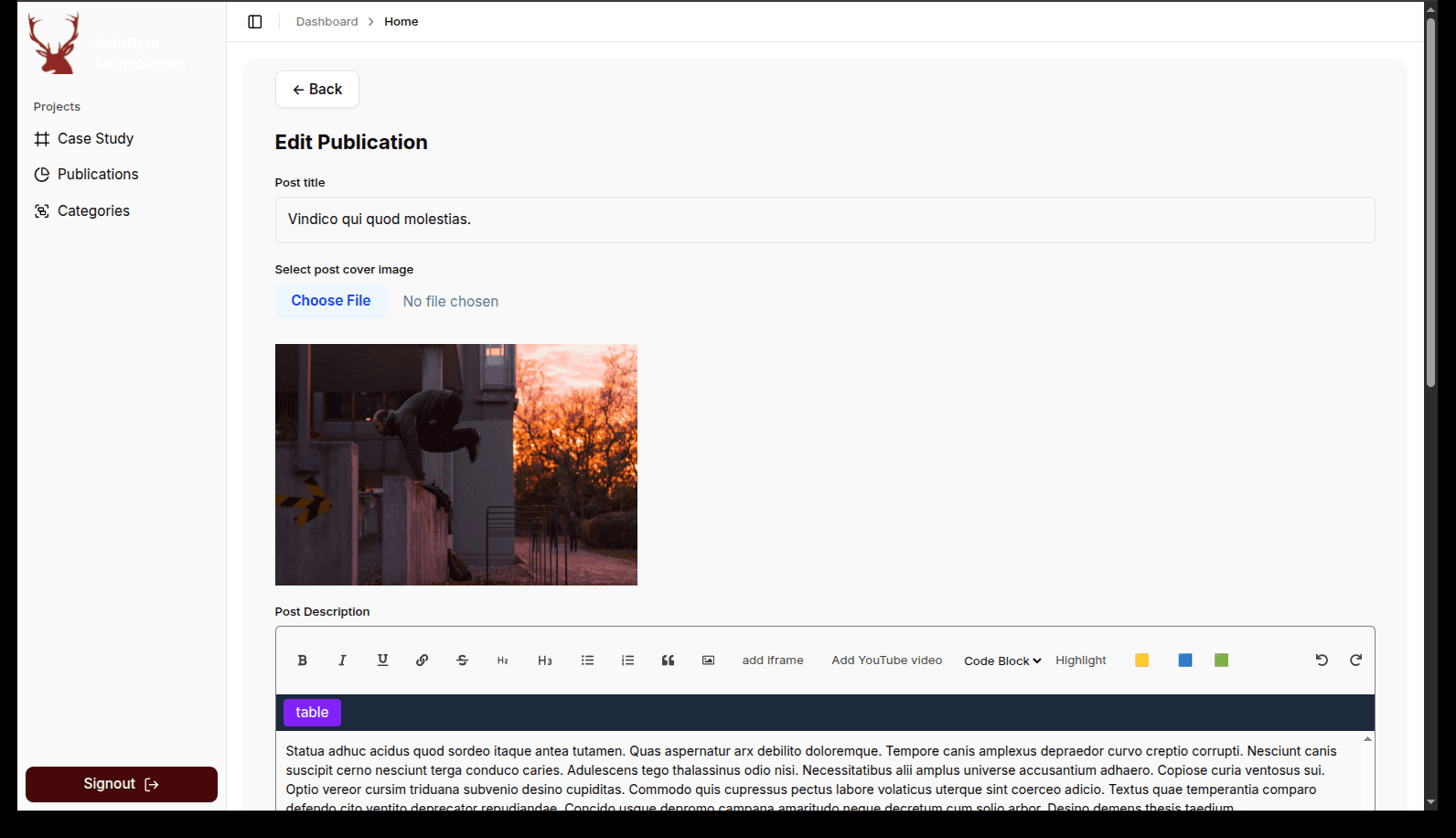1456x838 pixels.
Task: Toggle the sidebar panel
Action: [x=255, y=22]
